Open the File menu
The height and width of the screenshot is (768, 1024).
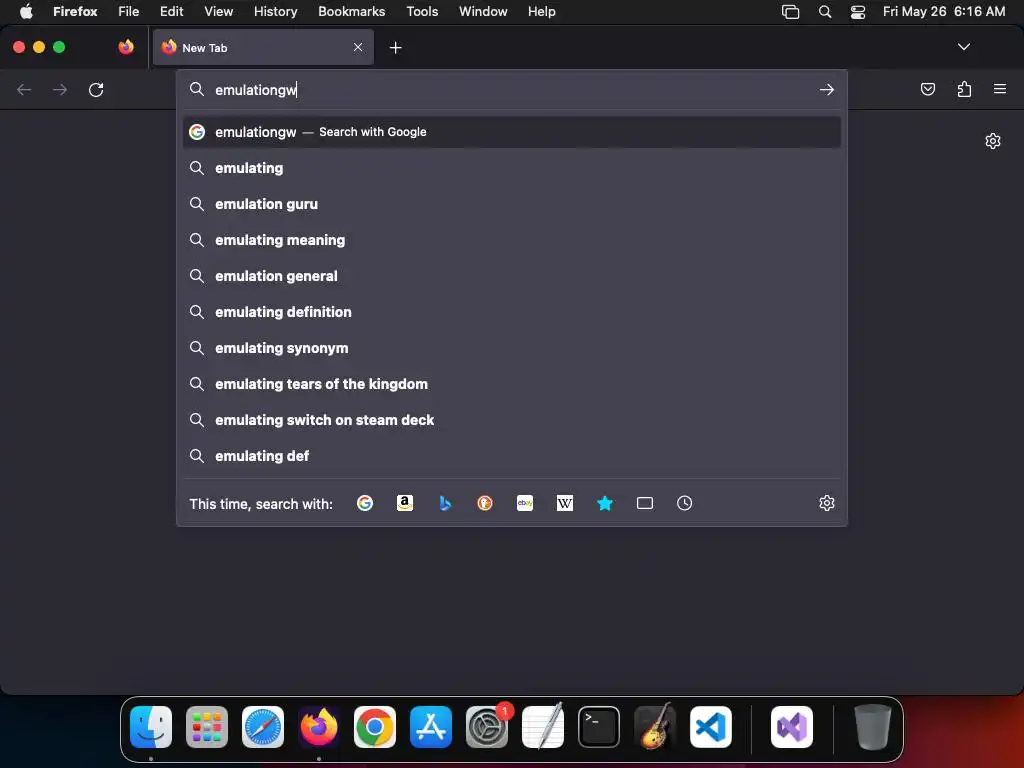click(129, 11)
